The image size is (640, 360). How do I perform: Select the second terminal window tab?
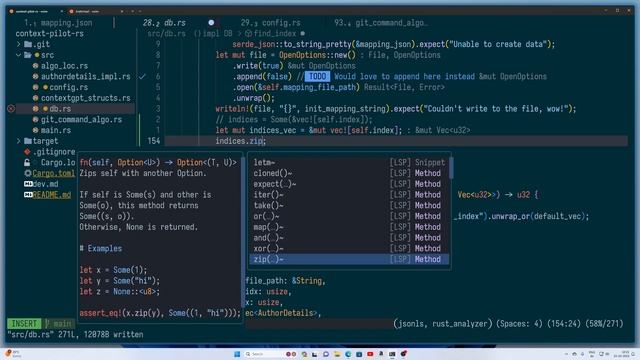click(96, 11)
